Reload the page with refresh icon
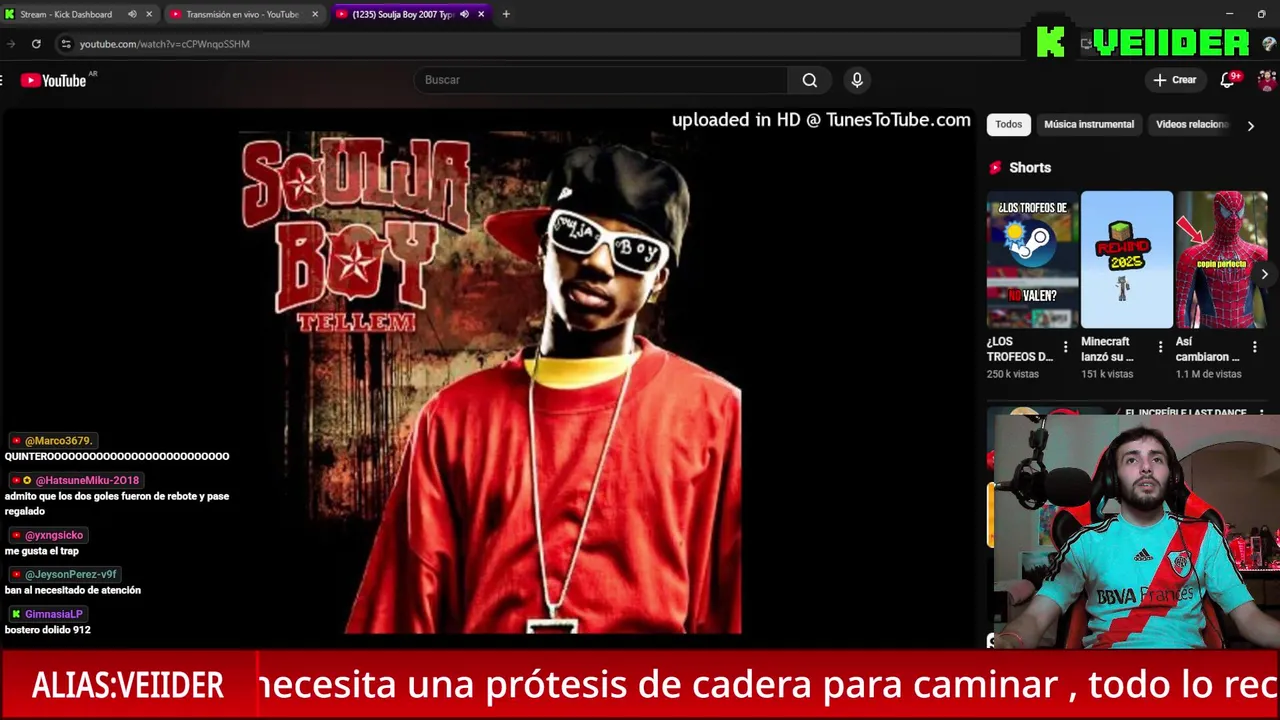The height and width of the screenshot is (720, 1280). point(36,44)
